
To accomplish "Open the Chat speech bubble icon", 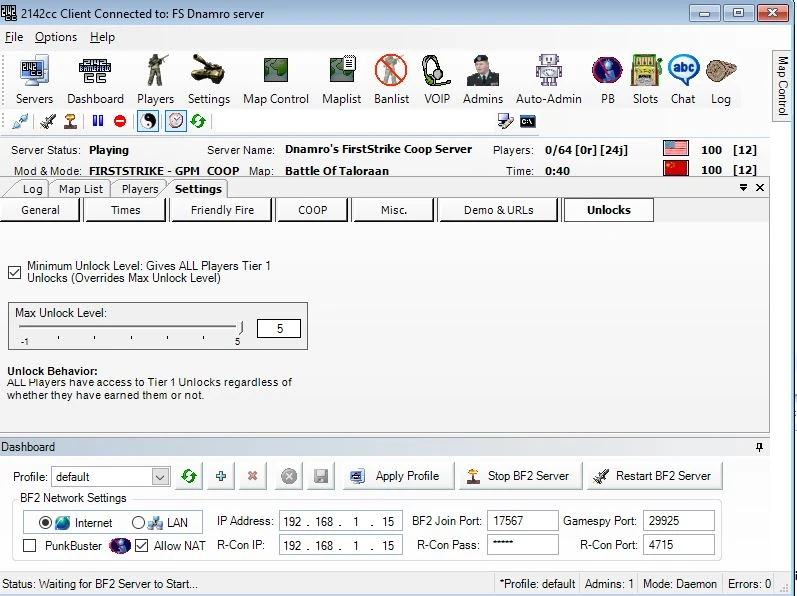I will click(683, 80).
